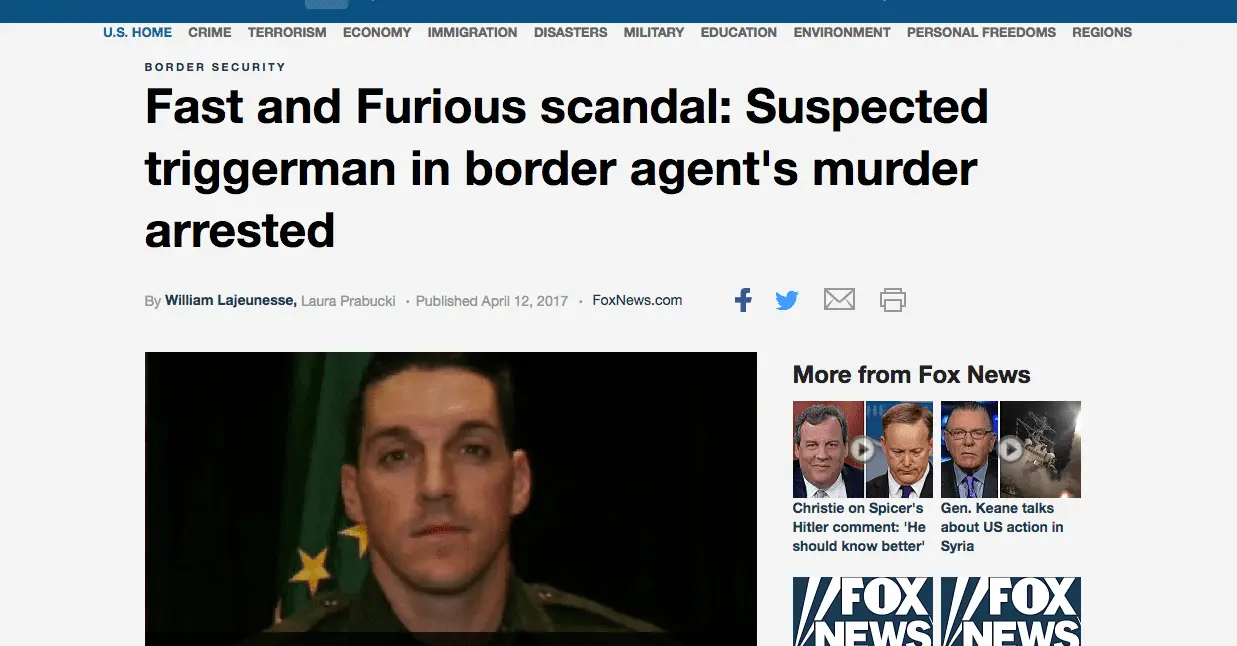The width and height of the screenshot is (1237, 646).
Task: Visit the MILITARY section
Action: (654, 32)
